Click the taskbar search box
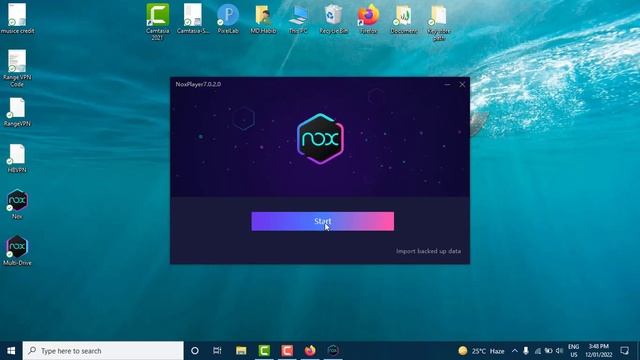Viewport: 640px width, 360px height. coord(103,351)
